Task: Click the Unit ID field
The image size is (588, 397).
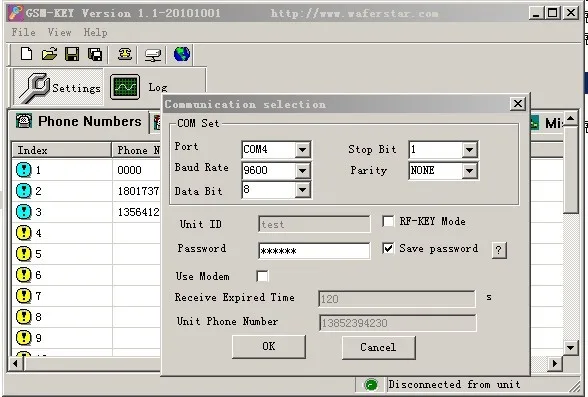Action: point(314,224)
